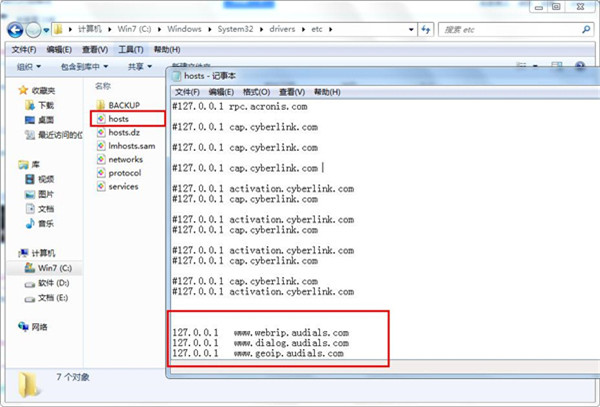Open the 组织 dropdown in Explorer toolbar
600x407 pixels.
coord(29,67)
